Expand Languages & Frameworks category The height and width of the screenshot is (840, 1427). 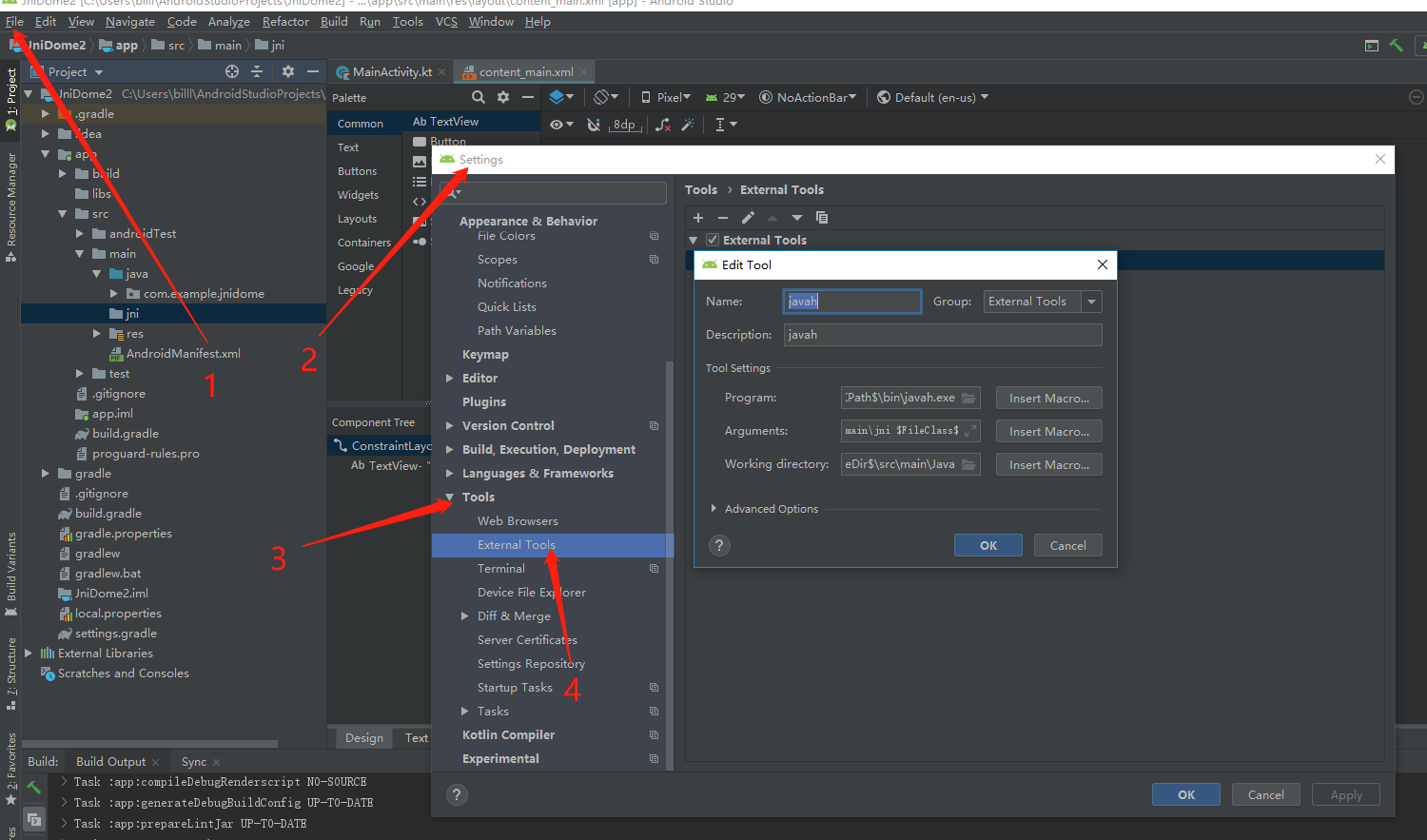point(450,474)
